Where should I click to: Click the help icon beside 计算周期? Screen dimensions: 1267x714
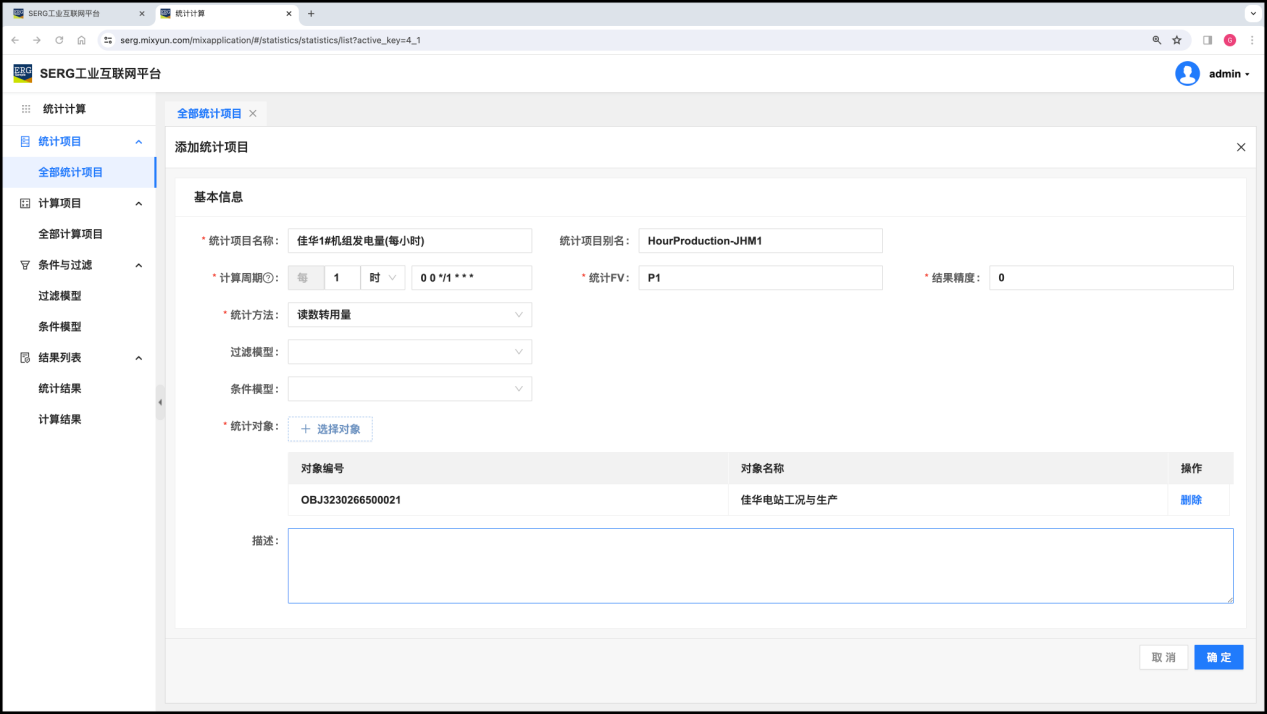tap(268, 278)
